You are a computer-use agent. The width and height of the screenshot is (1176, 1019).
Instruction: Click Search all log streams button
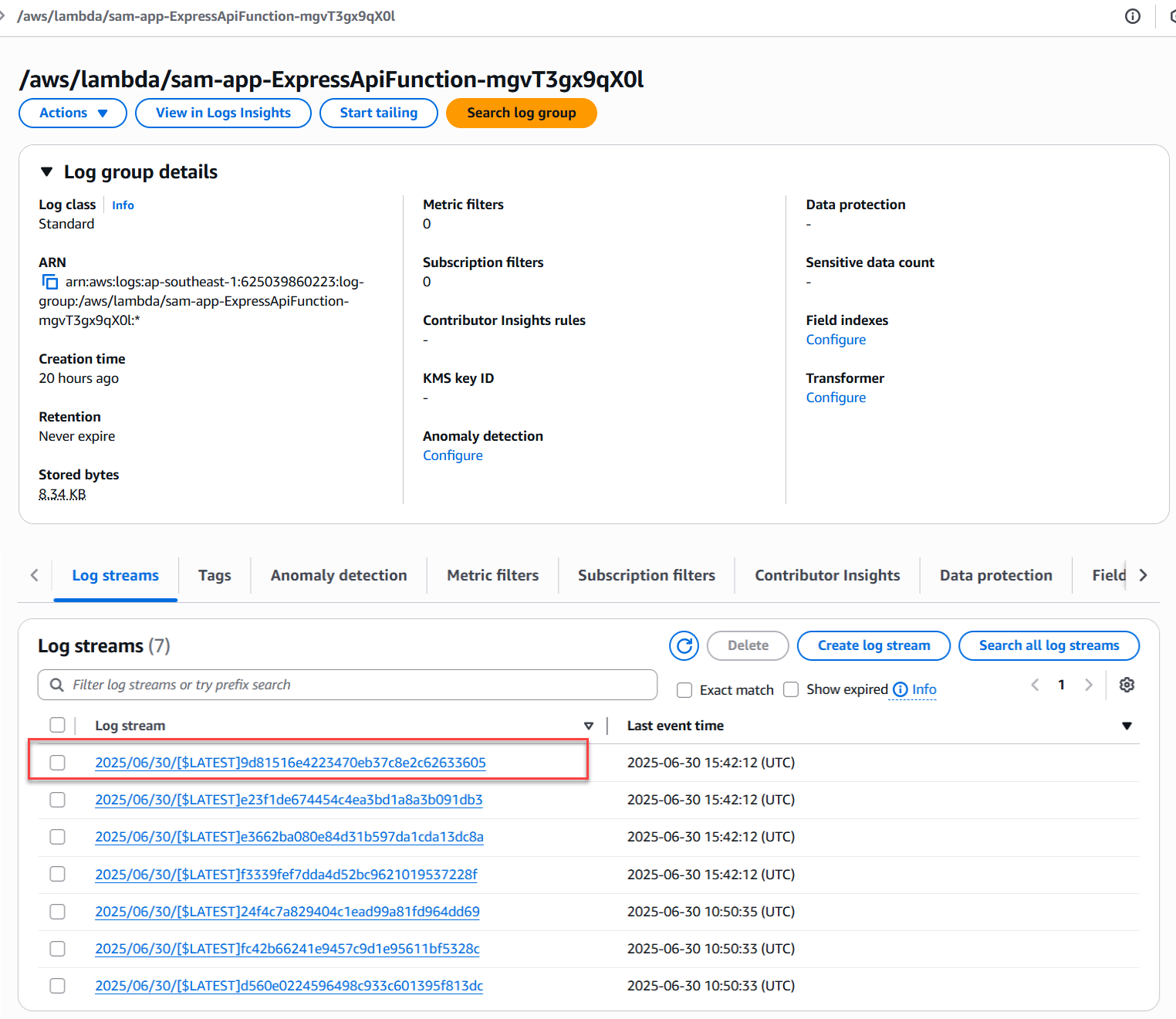coord(1049,645)
